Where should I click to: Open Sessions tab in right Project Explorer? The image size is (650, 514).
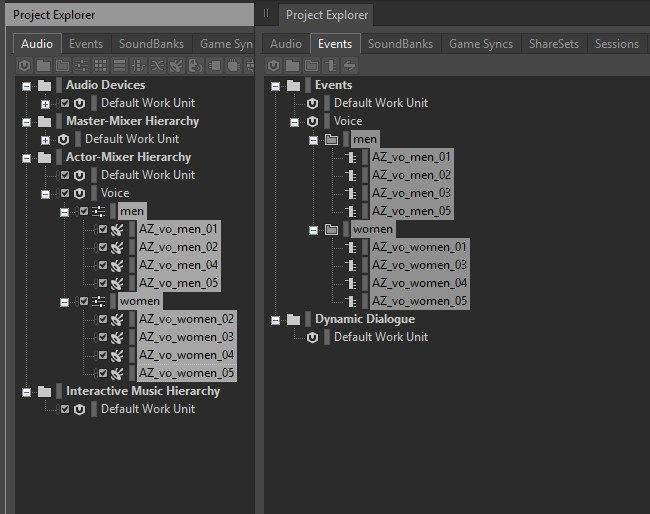617,44
